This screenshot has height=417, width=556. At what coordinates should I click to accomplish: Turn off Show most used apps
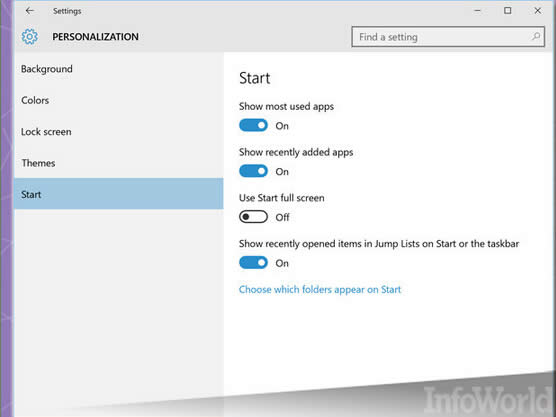pyautogui.click(x=253, y=125)
